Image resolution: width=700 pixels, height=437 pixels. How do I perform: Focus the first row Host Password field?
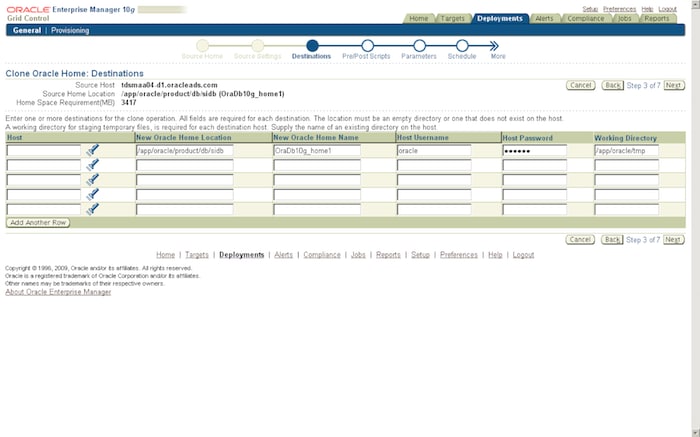[x=534, y=150]
